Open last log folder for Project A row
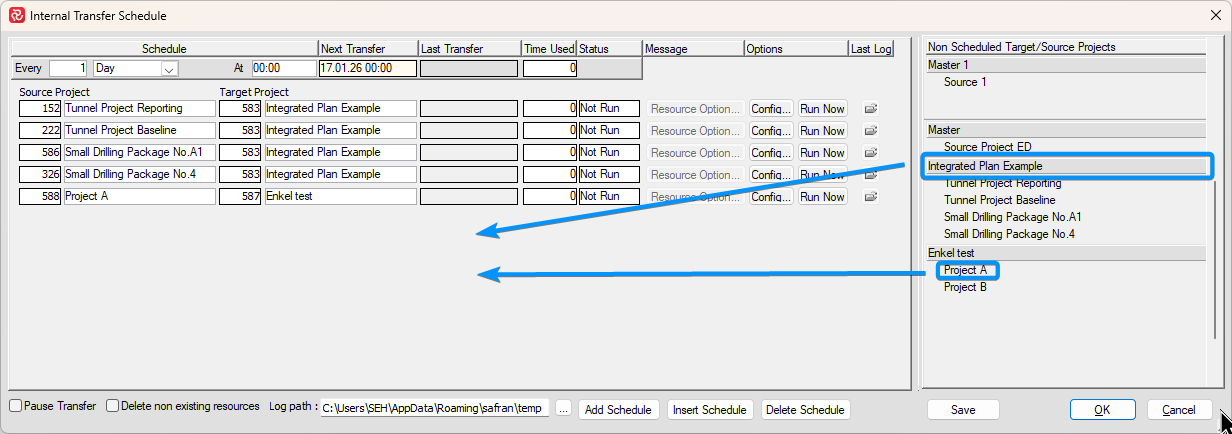 [870, 196]
